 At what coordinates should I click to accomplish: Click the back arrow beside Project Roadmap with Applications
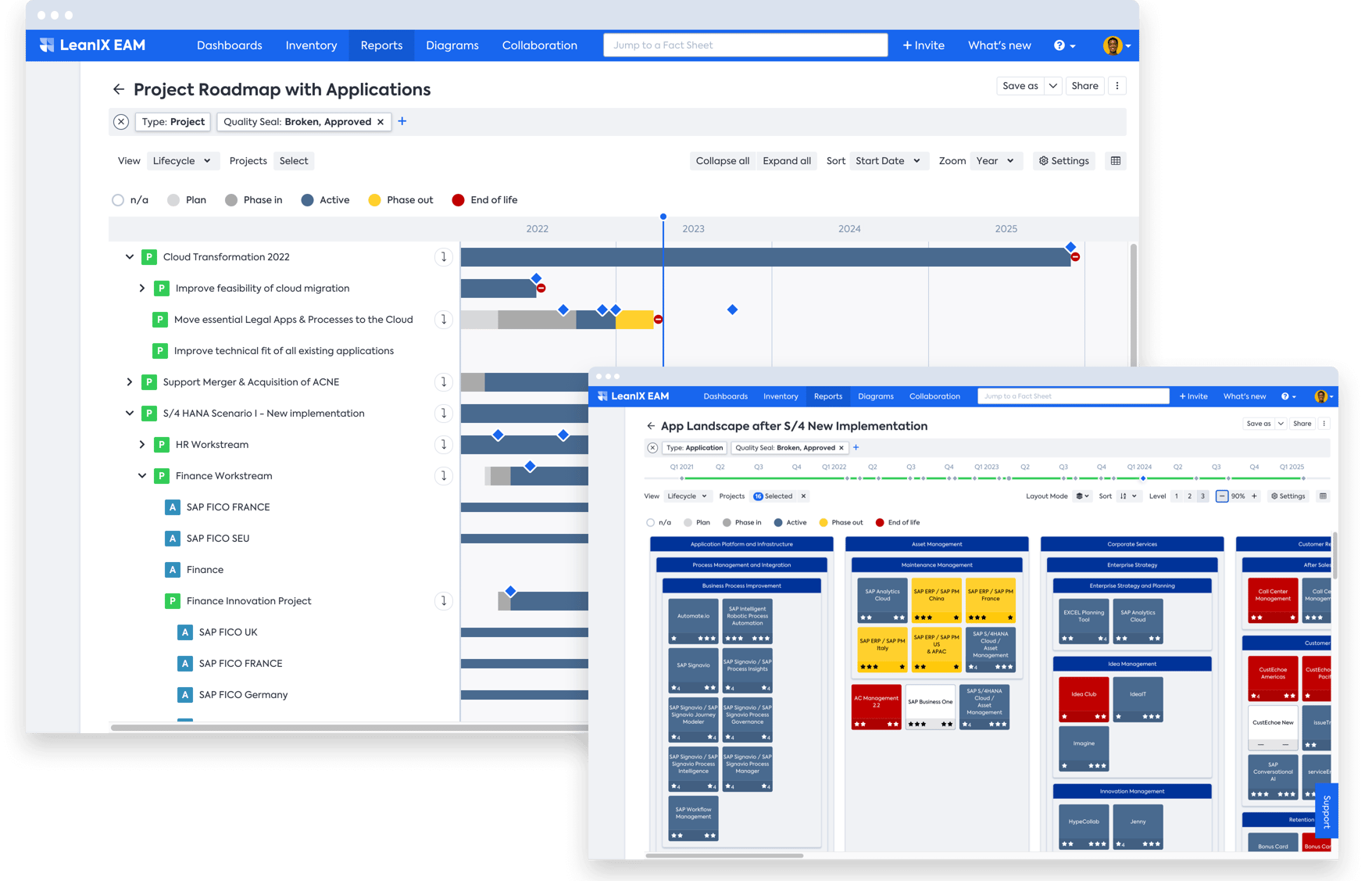(x=119, y=89)
